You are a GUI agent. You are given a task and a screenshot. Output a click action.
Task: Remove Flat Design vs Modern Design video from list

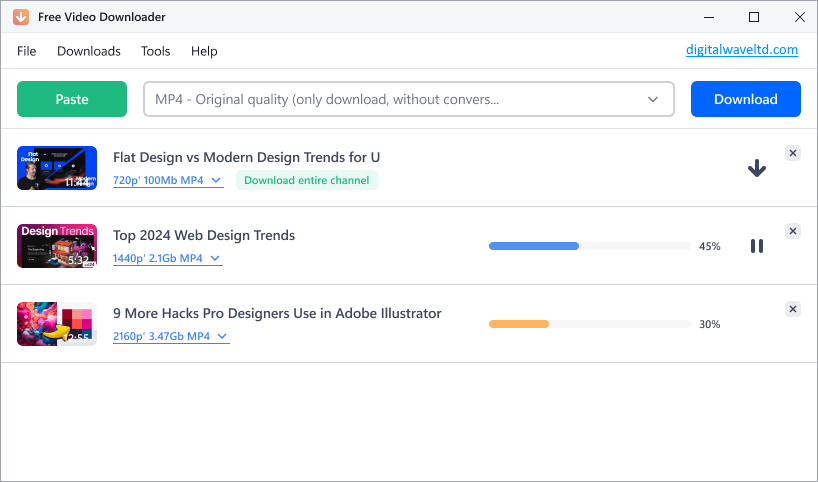coord(793,153)
